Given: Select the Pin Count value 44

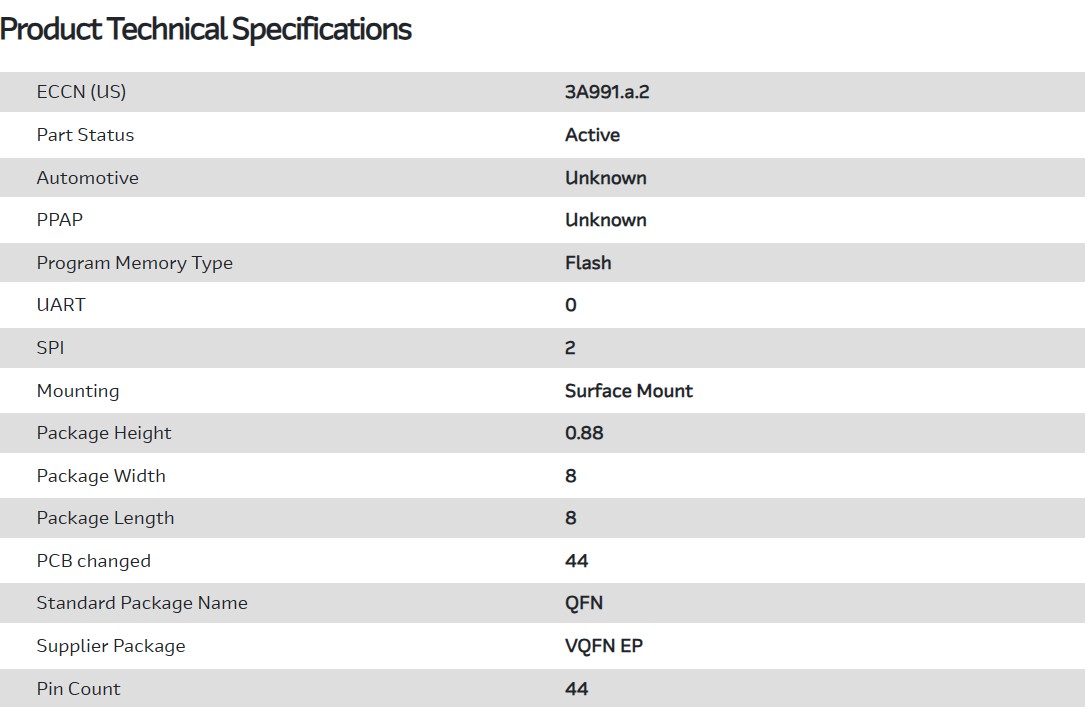Looking at the screenshot, I should tap(576, 689).
